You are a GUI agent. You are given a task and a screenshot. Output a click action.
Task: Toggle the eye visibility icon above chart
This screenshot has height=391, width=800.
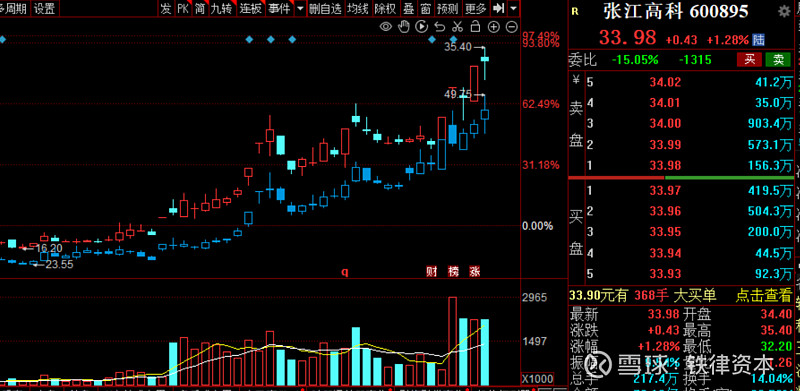point(386,27)
